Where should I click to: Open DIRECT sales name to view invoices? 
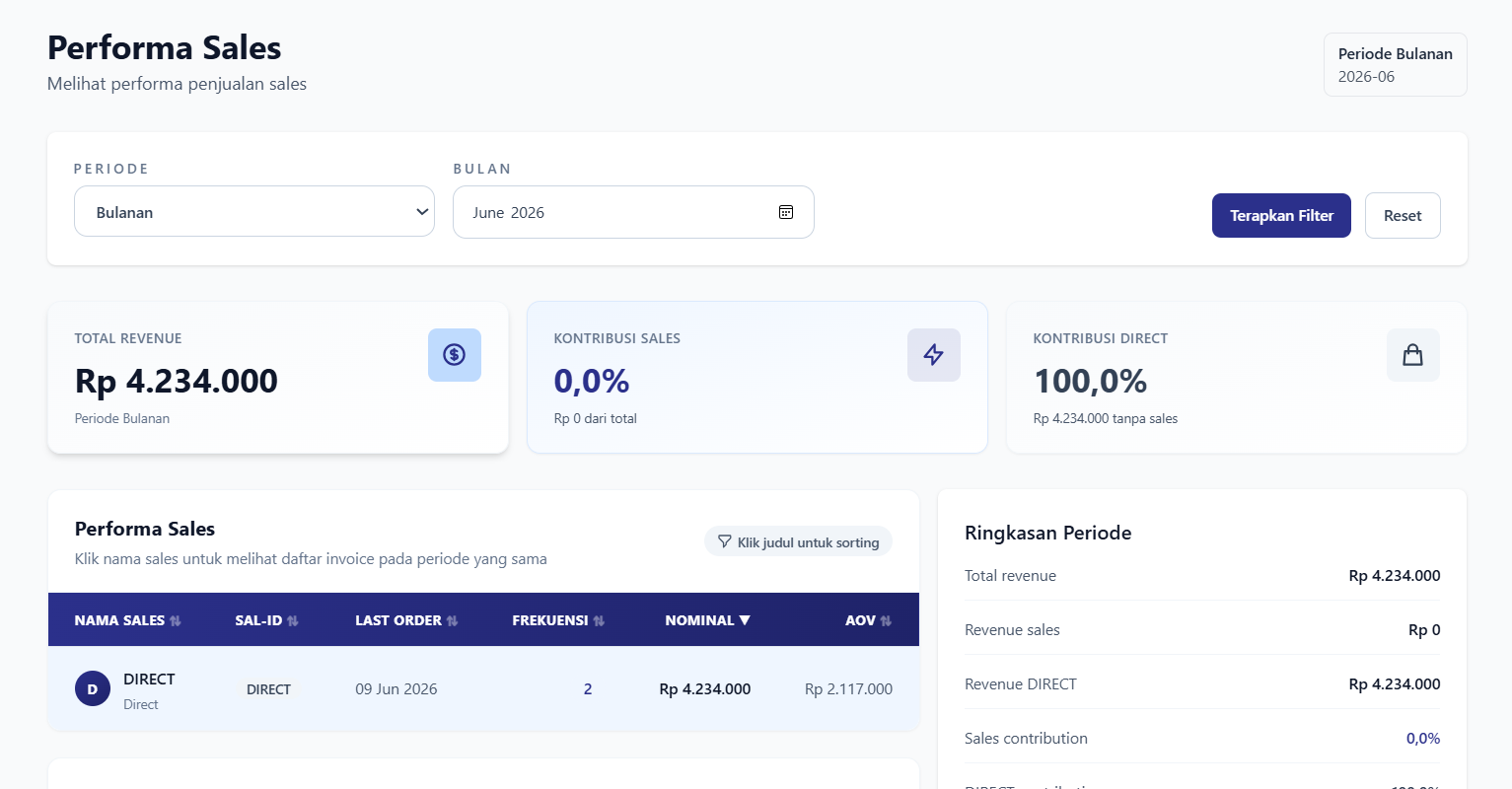pyautogui.click(x=149, y=680)
